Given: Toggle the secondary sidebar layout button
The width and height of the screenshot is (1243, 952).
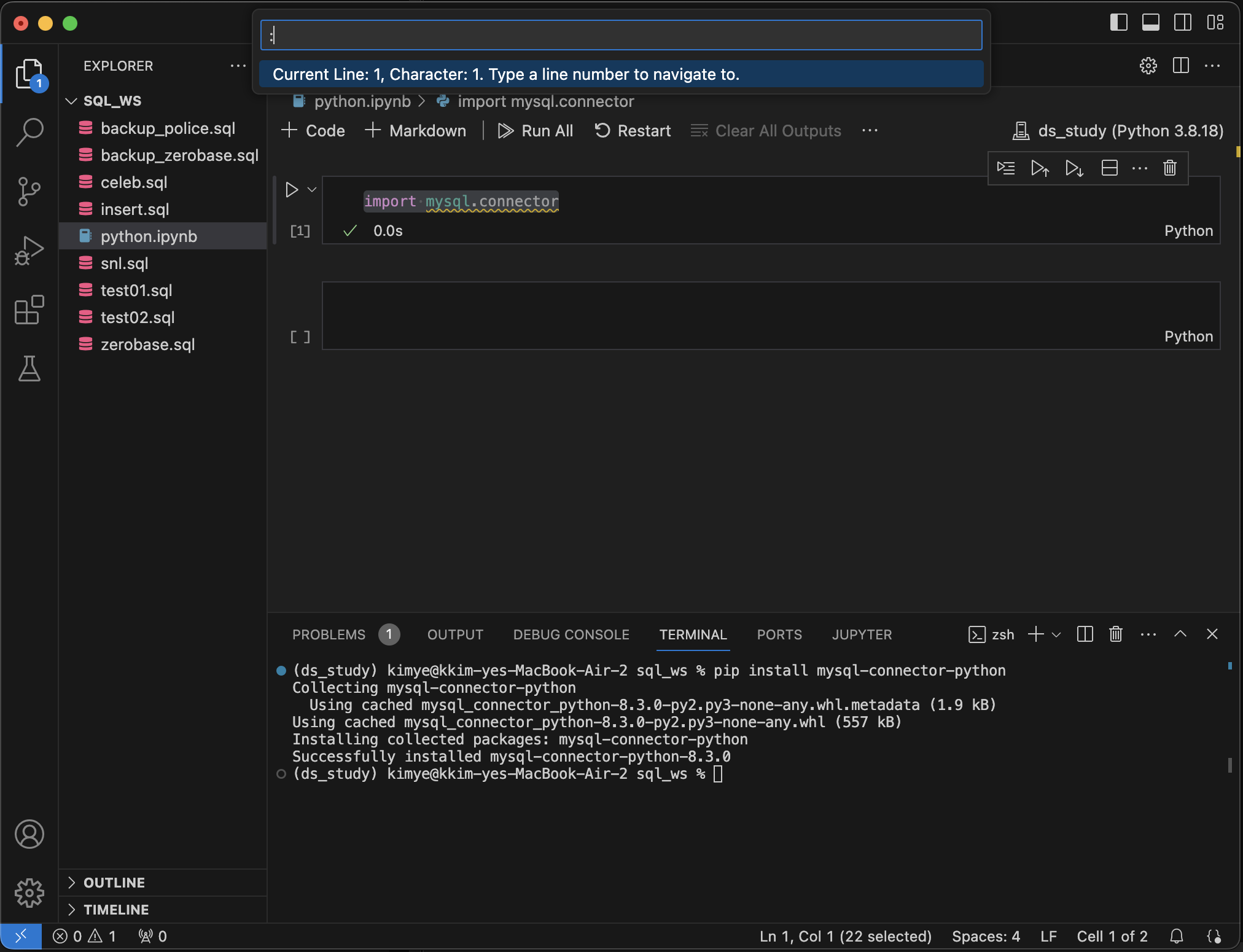Looking at the screenshot, I should pos(1182,23).
